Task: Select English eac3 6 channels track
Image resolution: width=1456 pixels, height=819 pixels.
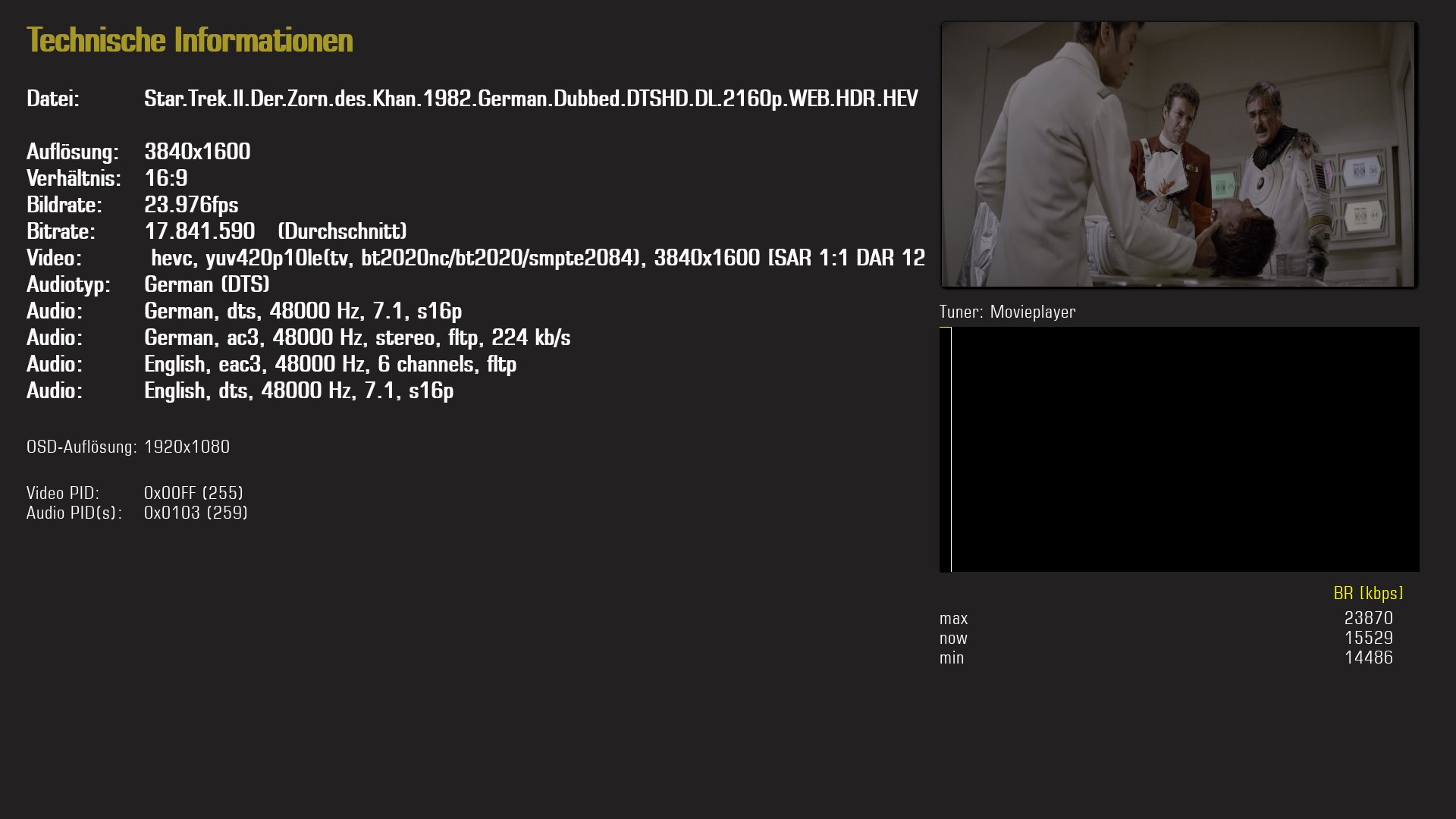Action: [331, 364]
